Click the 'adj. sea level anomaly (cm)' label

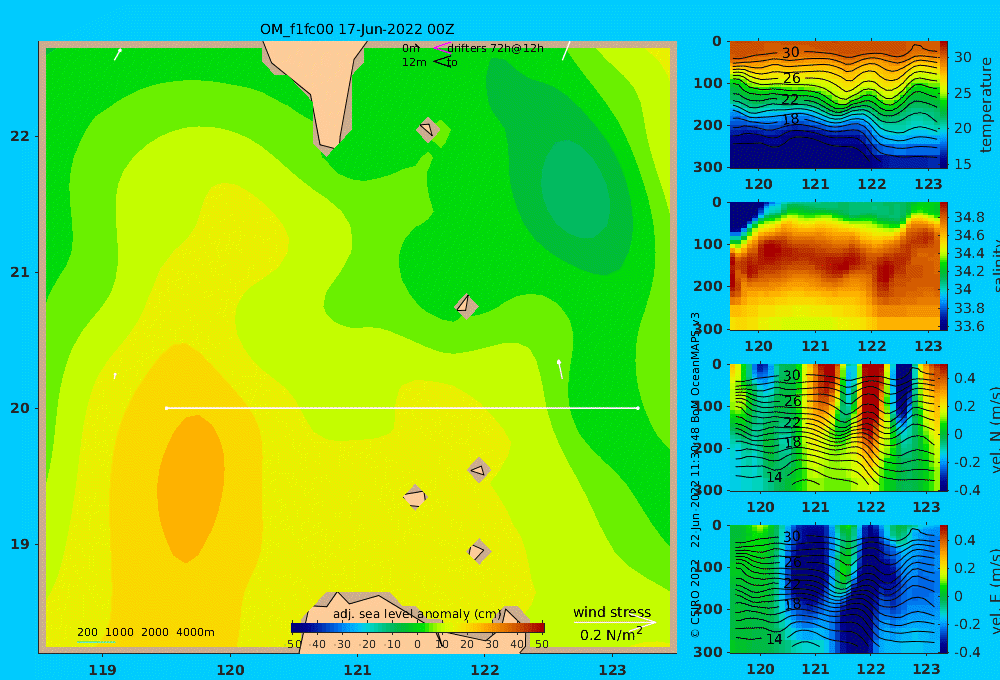[417, 614]
